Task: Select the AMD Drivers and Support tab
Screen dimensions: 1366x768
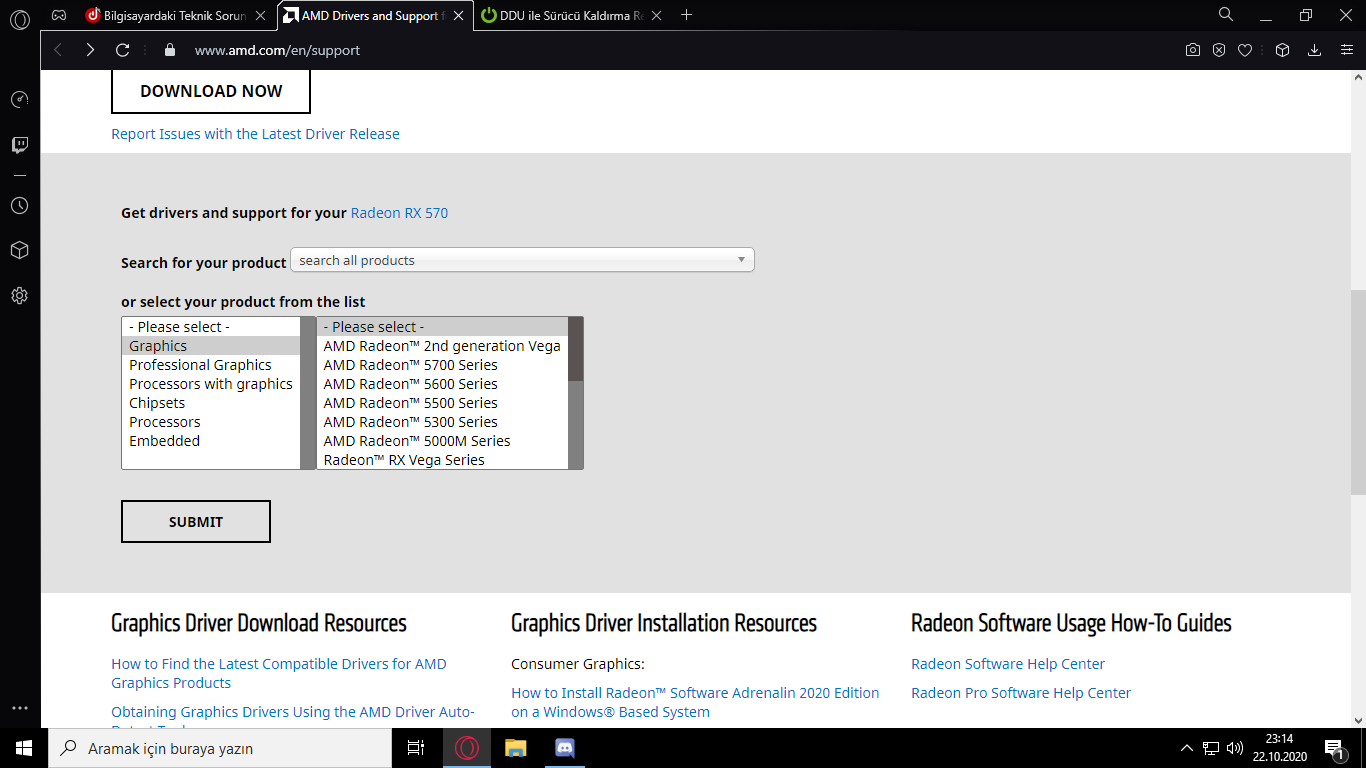Action: pos(374,16)
